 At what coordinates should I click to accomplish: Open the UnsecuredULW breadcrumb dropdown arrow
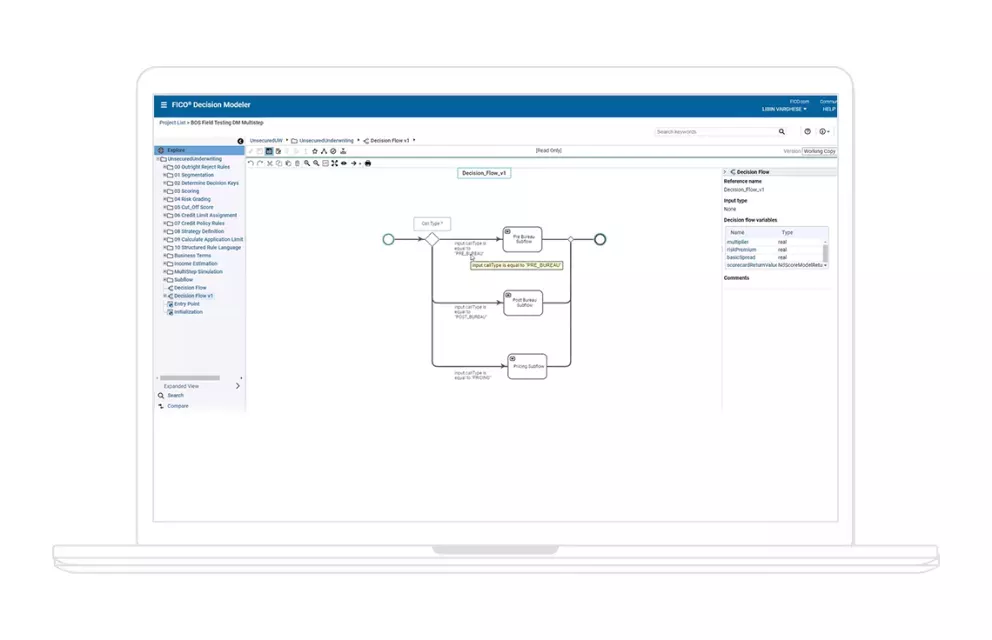tap(288, 140)
